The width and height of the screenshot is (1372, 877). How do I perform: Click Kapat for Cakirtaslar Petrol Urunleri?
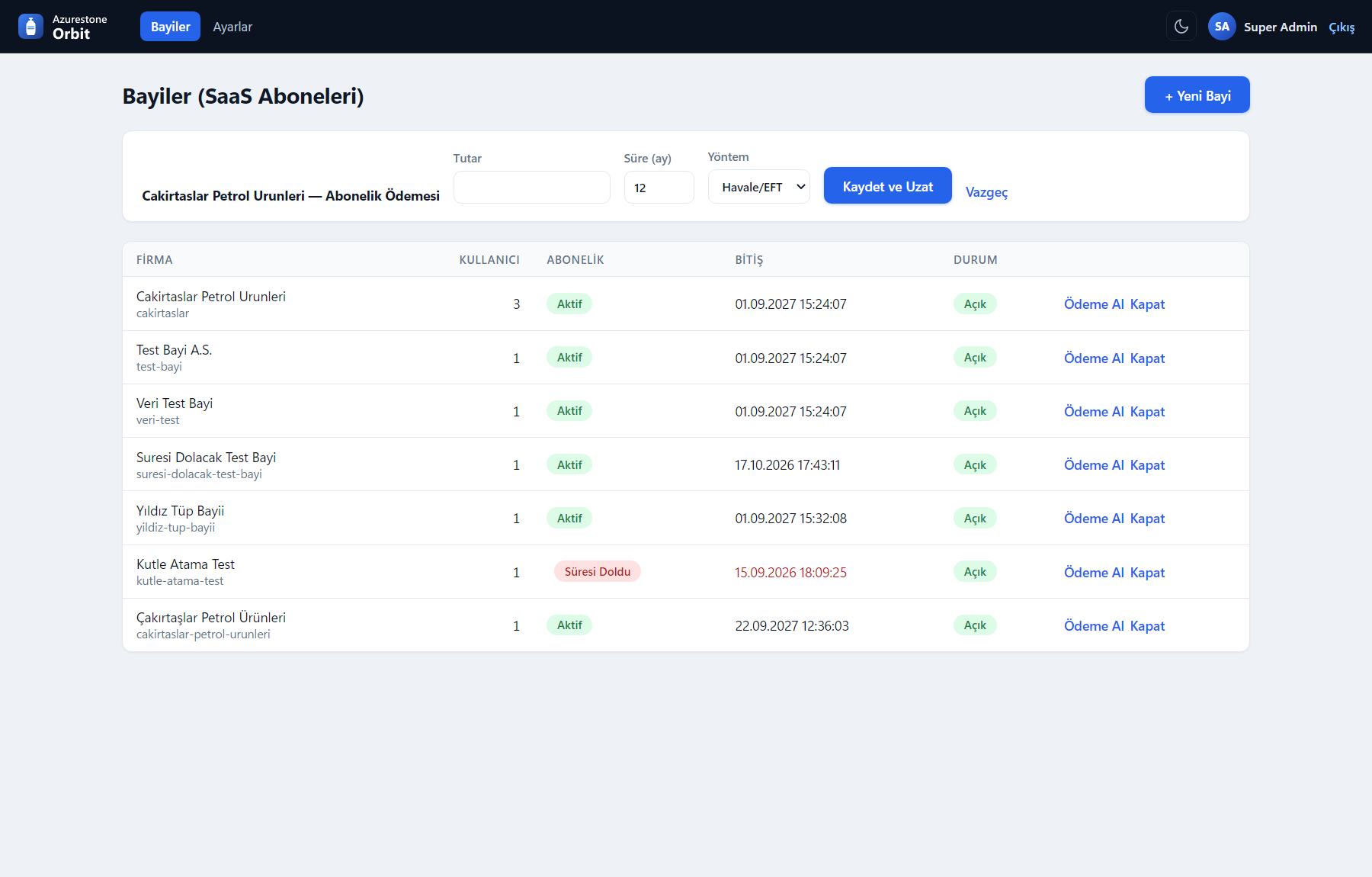1147,304
